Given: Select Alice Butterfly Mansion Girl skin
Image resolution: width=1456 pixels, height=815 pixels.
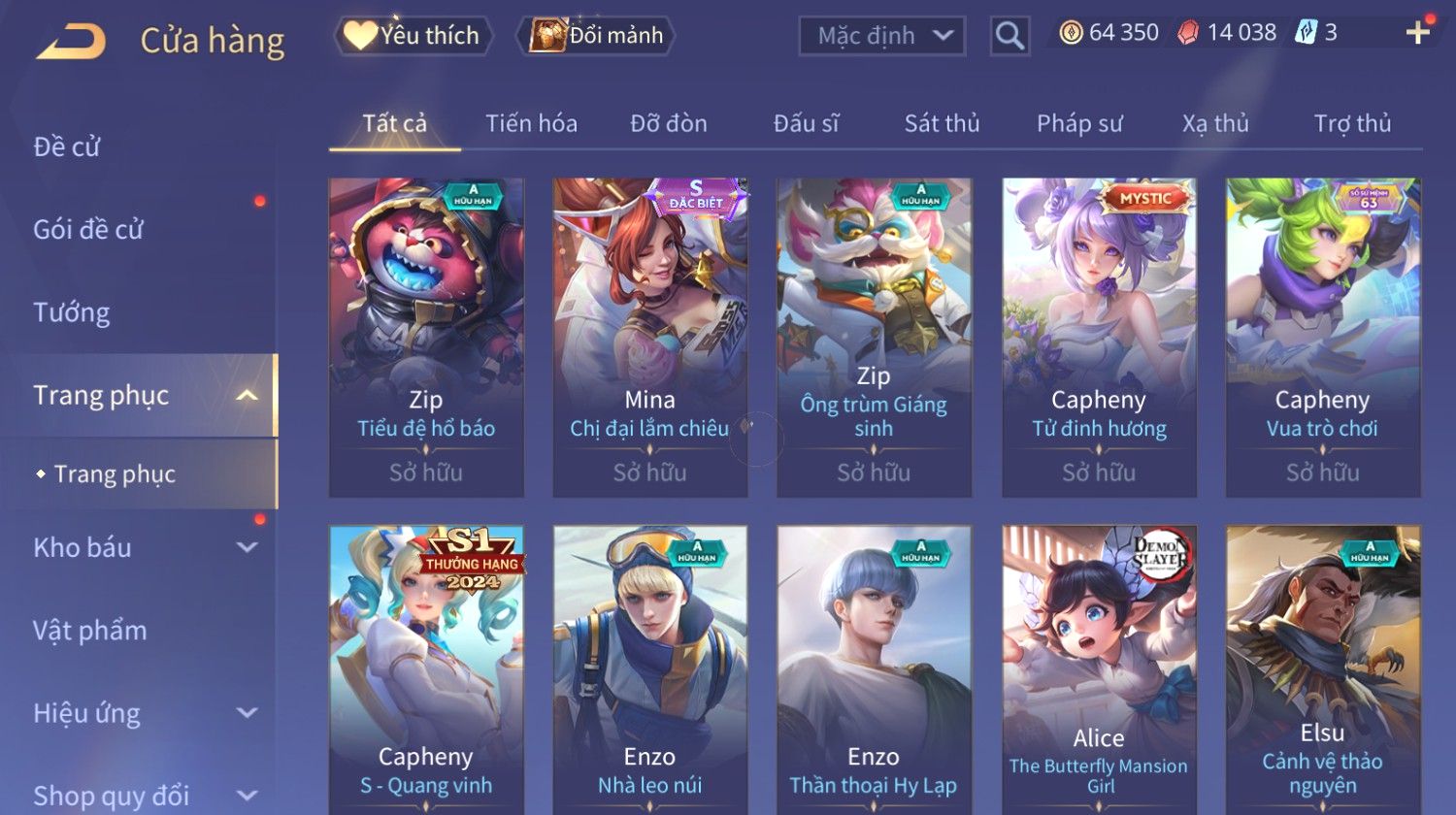Looking at the screenshot, I should point(1099,669).
